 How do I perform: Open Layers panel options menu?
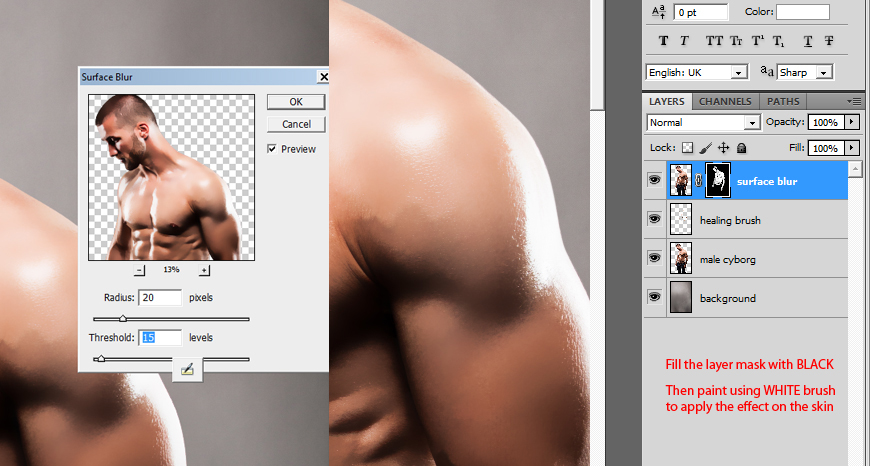[856, 102]
